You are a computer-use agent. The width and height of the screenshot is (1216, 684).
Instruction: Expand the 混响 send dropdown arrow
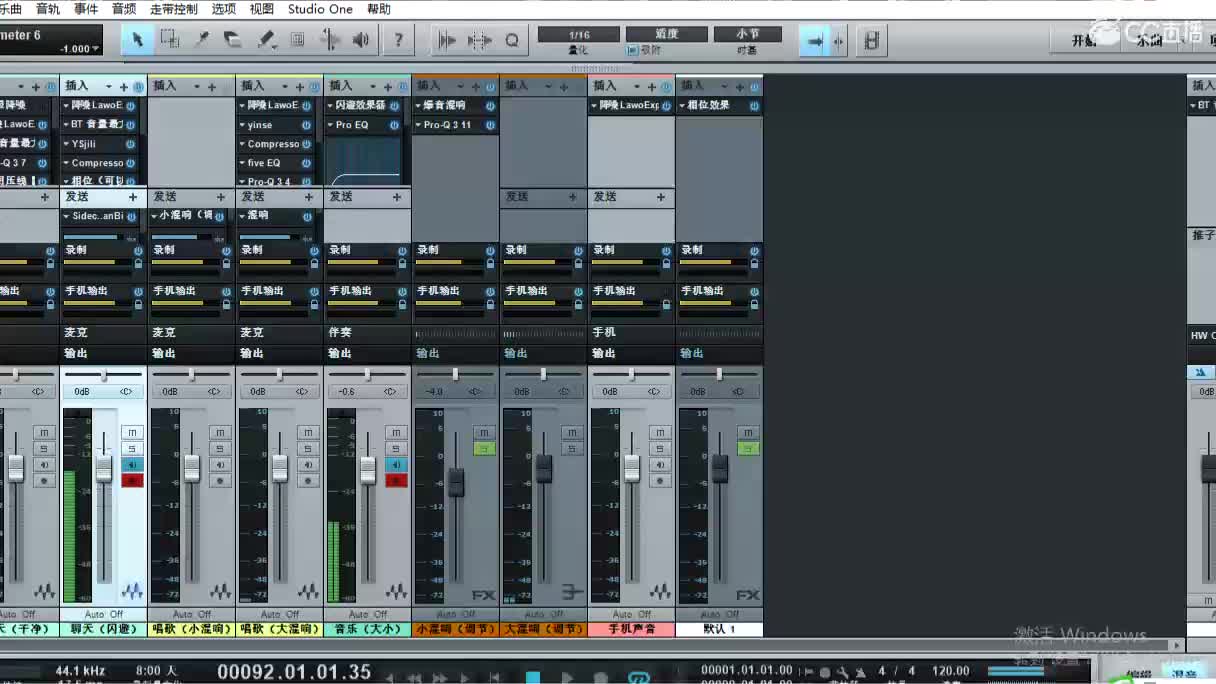click(242, 216)
